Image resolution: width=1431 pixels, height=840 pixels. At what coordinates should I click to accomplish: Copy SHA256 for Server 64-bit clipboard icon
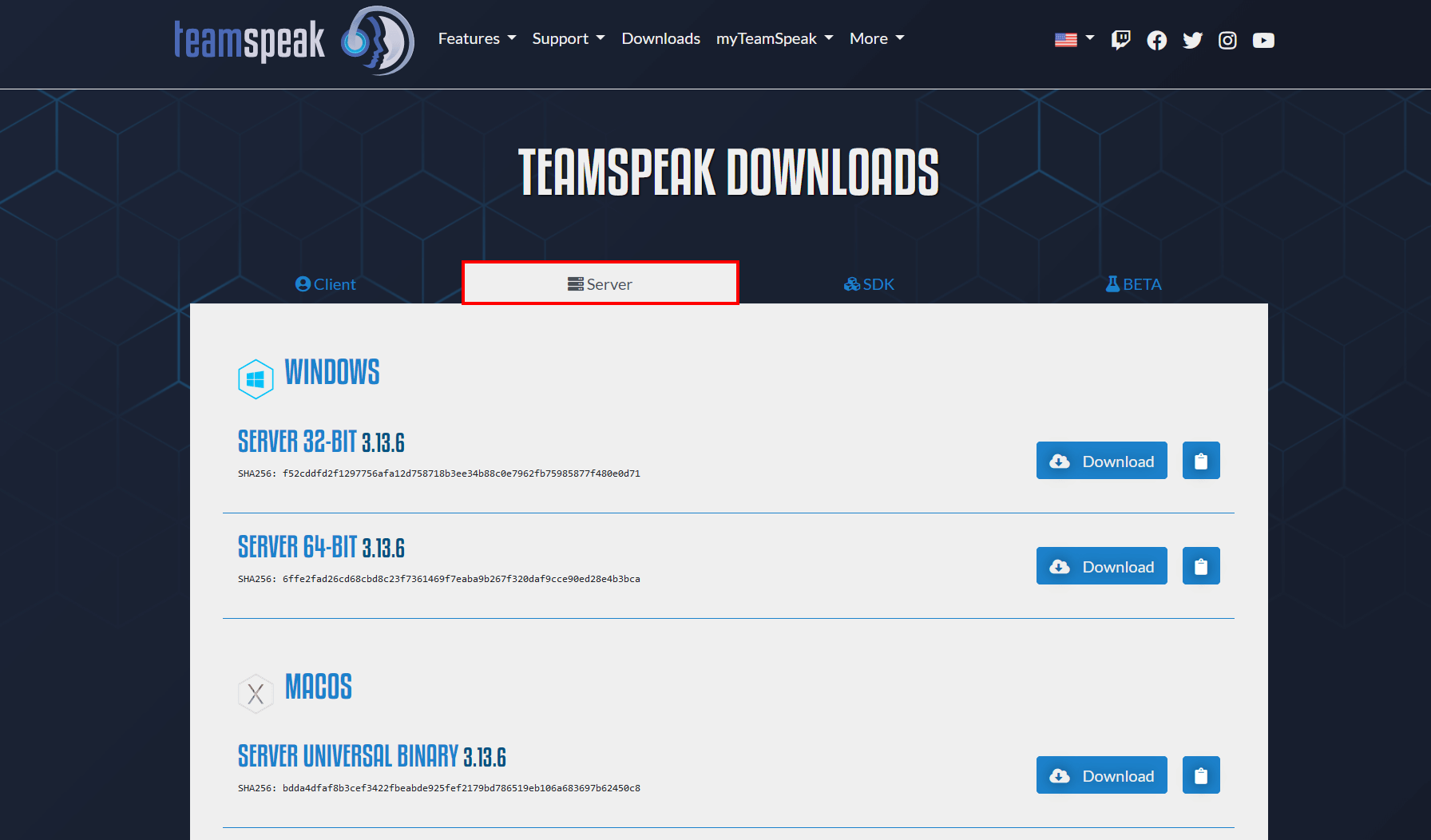point(1201,566)
